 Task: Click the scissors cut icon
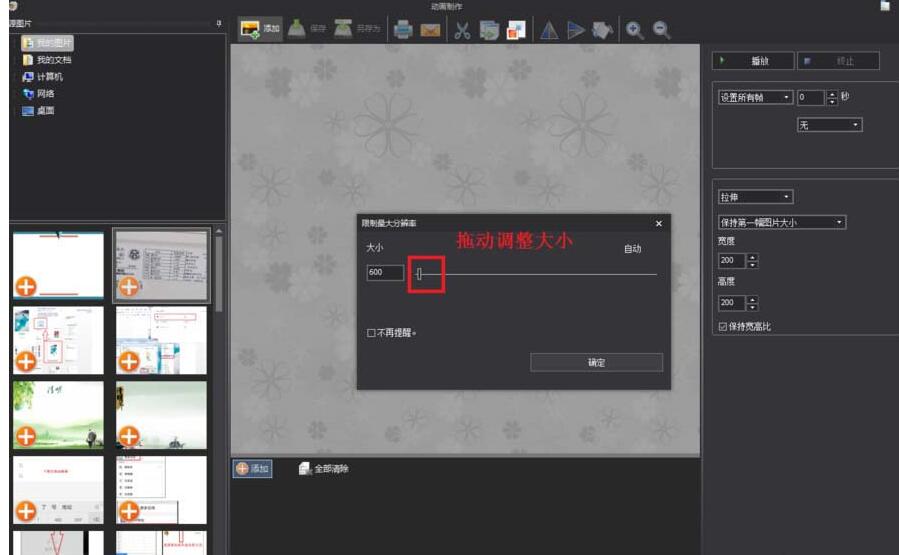pyautogui.click(x=462, y=30)
